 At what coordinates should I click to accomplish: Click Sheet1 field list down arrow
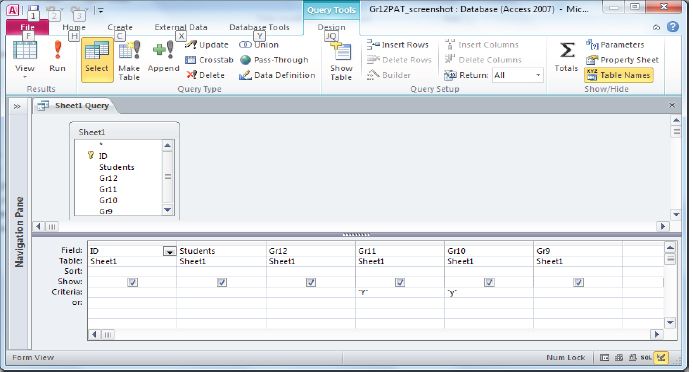168,210
